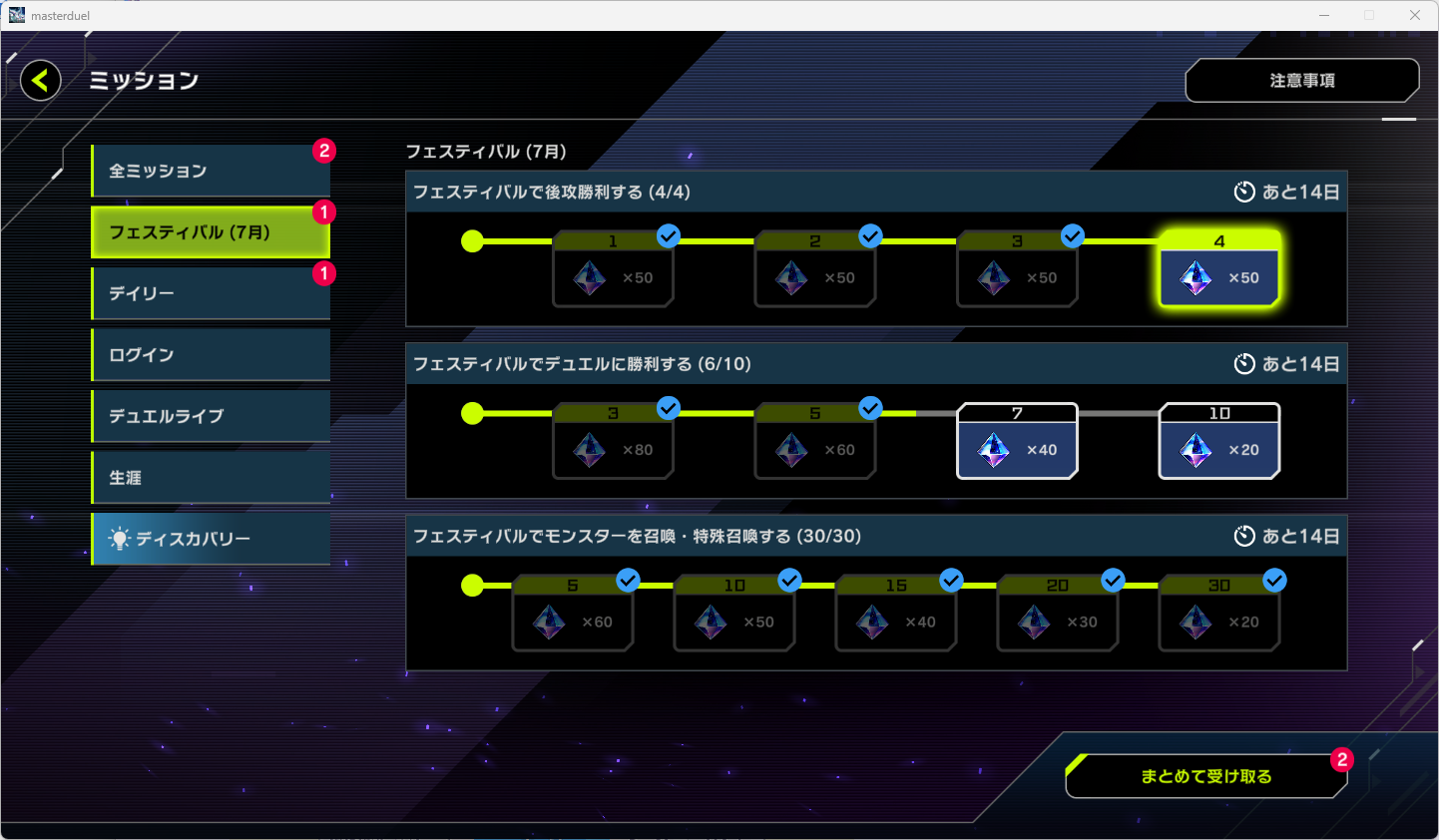1439x840 pixels.
Task: Click the timer icon in the モンスター召喚 header
Action: (x=1244, y=536)
